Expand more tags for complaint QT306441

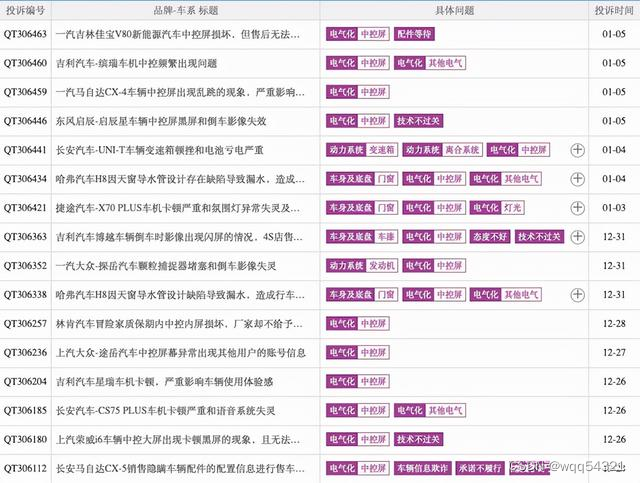point(577,150)
